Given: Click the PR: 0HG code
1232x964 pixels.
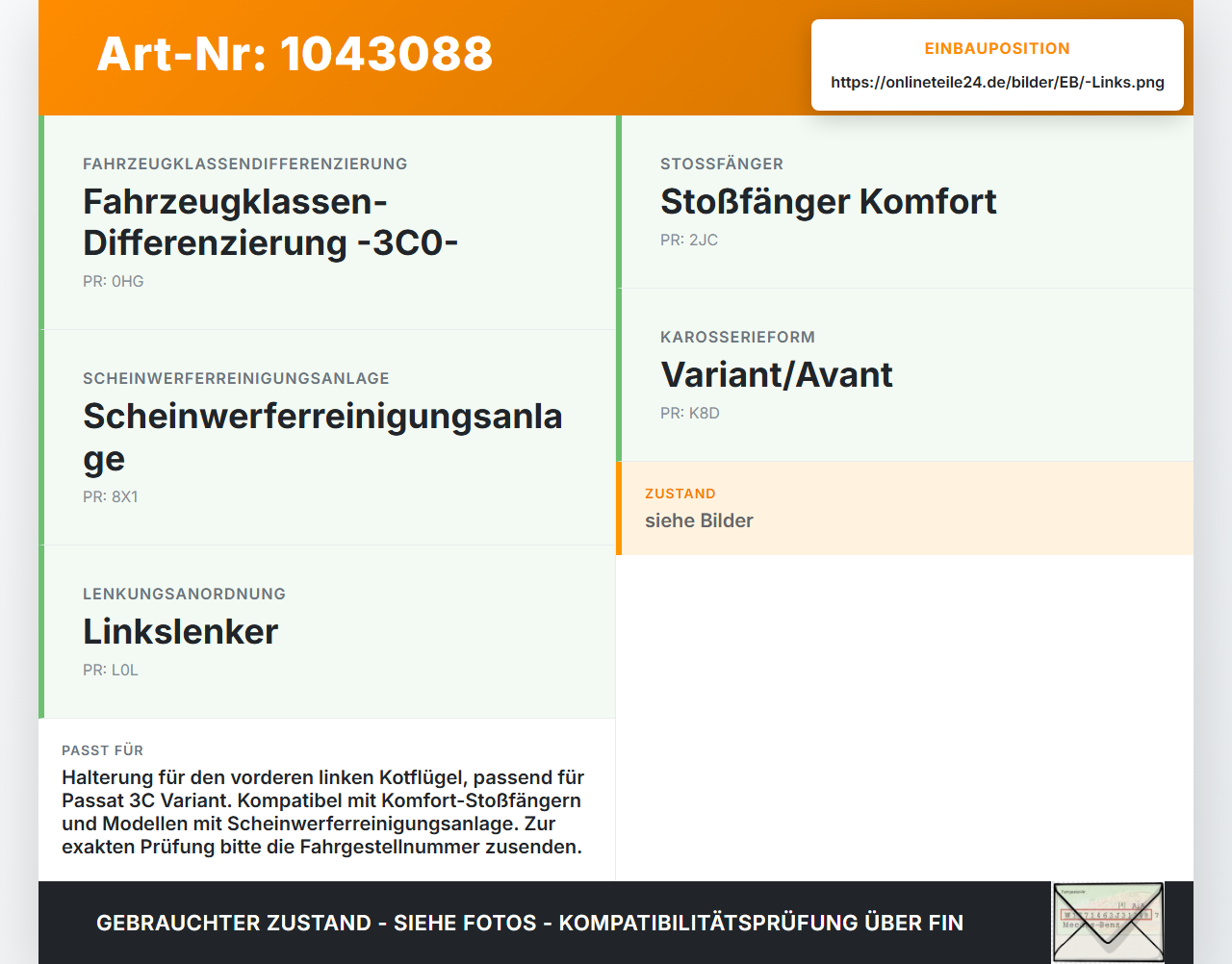Looking at the screenshot, I should click(114, 282).
